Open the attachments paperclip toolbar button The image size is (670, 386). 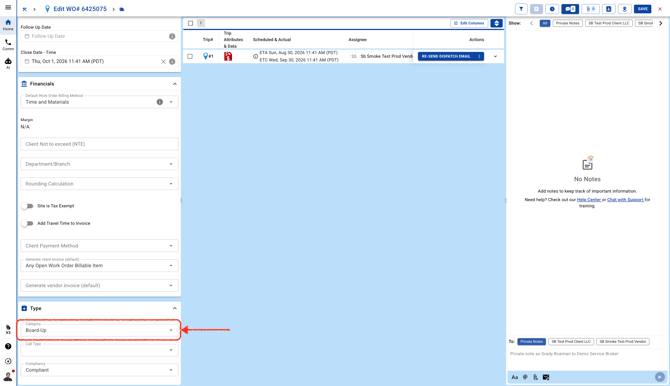pyautogui.click(x=591, y=9)
